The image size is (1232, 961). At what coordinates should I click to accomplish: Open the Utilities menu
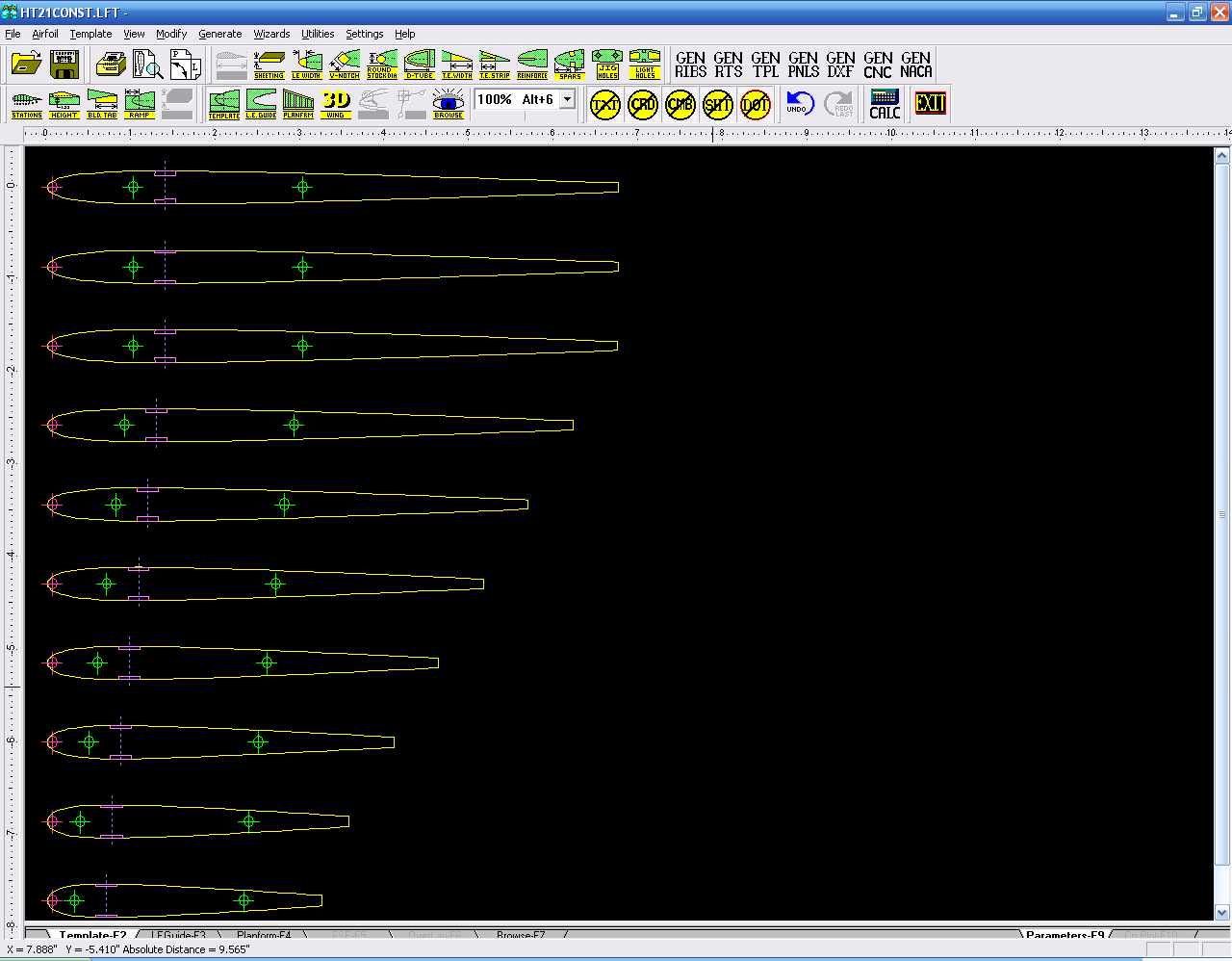[x=318, y=34]
